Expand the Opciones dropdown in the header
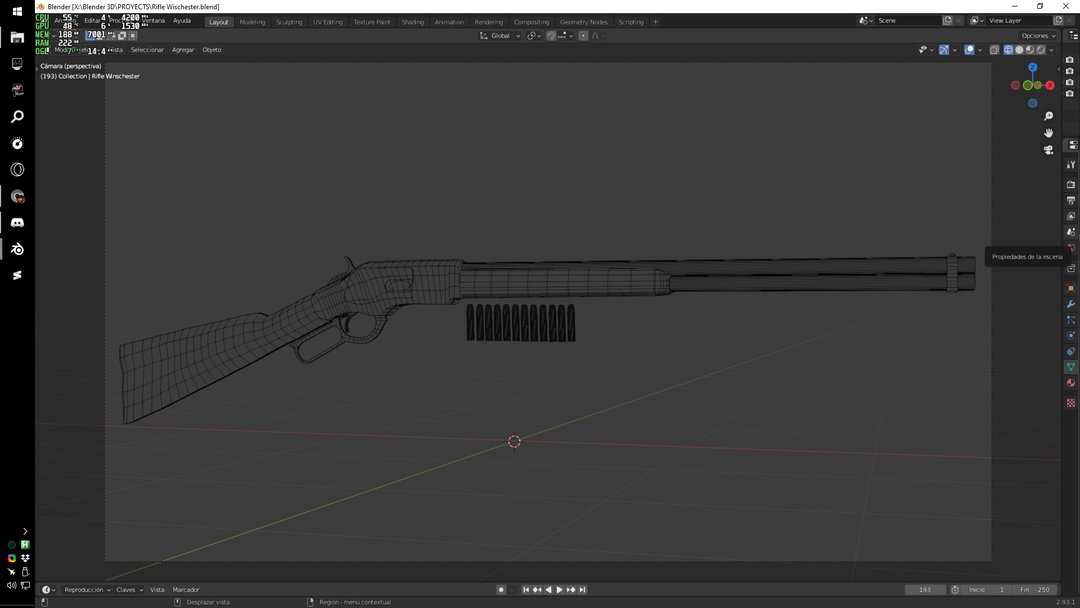This screenshot has height=608, width=1080. tap(1037, 35)
